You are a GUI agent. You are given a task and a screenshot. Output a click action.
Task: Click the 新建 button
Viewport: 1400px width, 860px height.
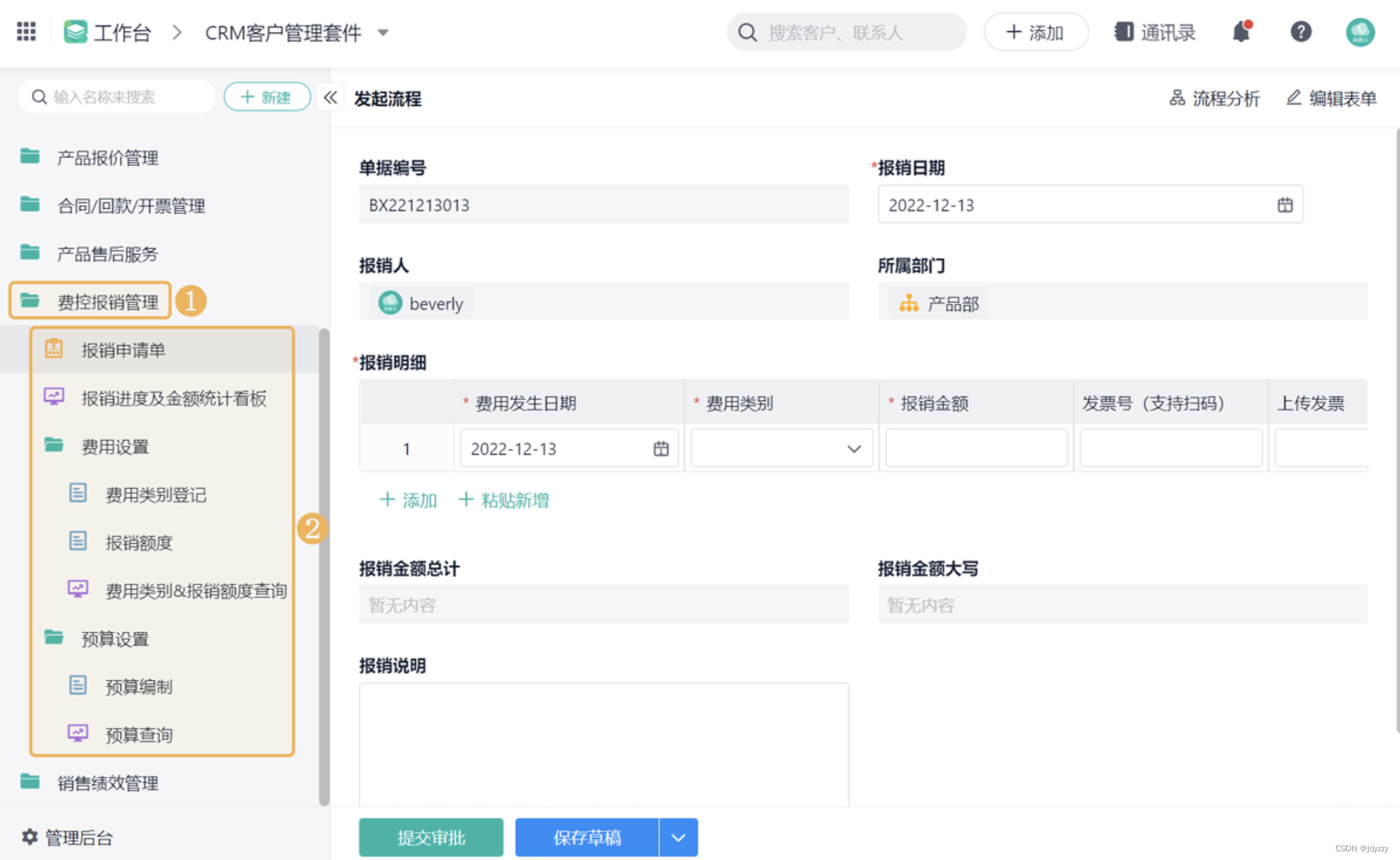tap(267, 97)
